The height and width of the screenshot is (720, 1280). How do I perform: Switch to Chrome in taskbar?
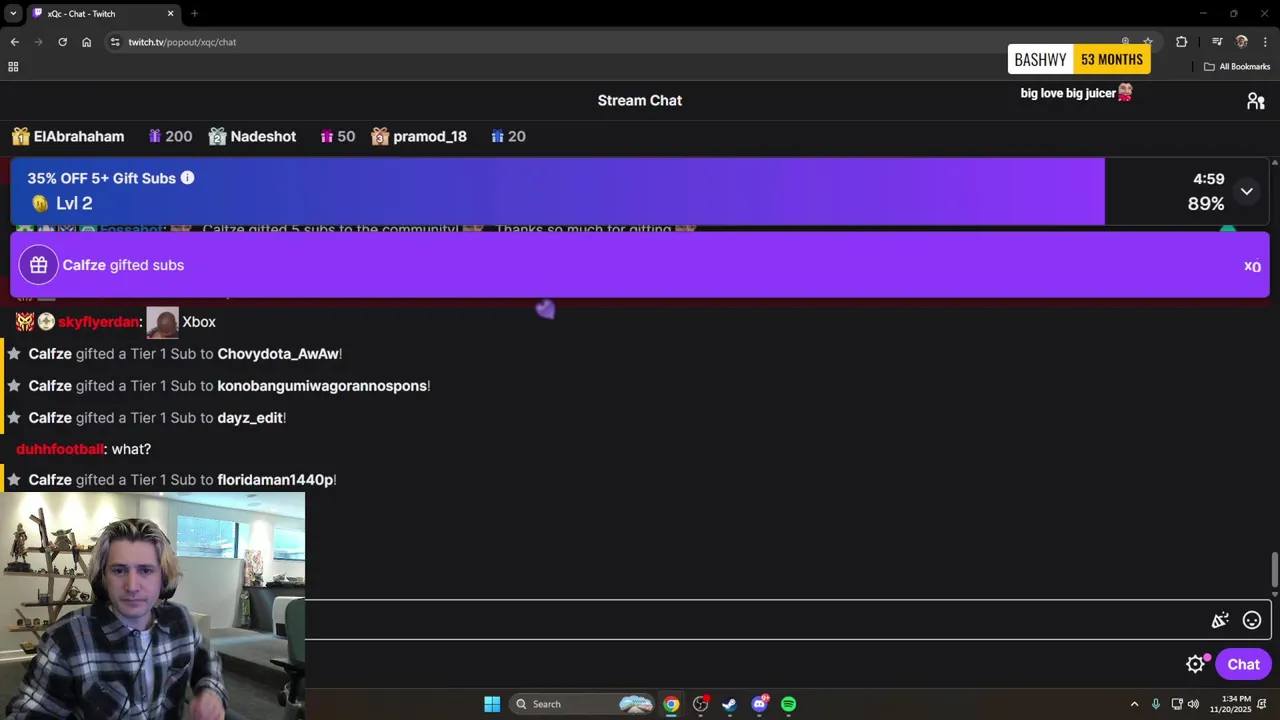point(671,704)
